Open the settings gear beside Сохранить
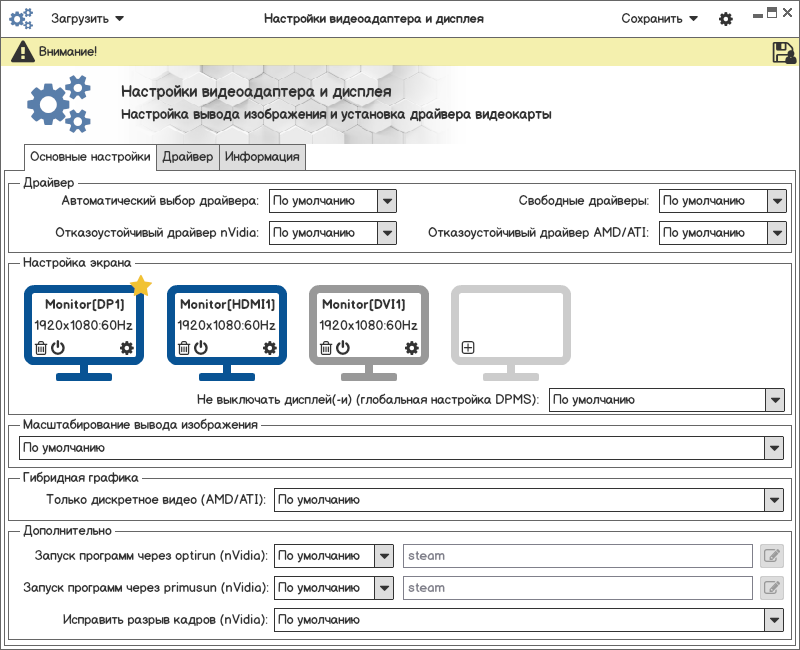The width and height of the screenshot is (800, 650). pyautogui.click(x=726, y=19)
